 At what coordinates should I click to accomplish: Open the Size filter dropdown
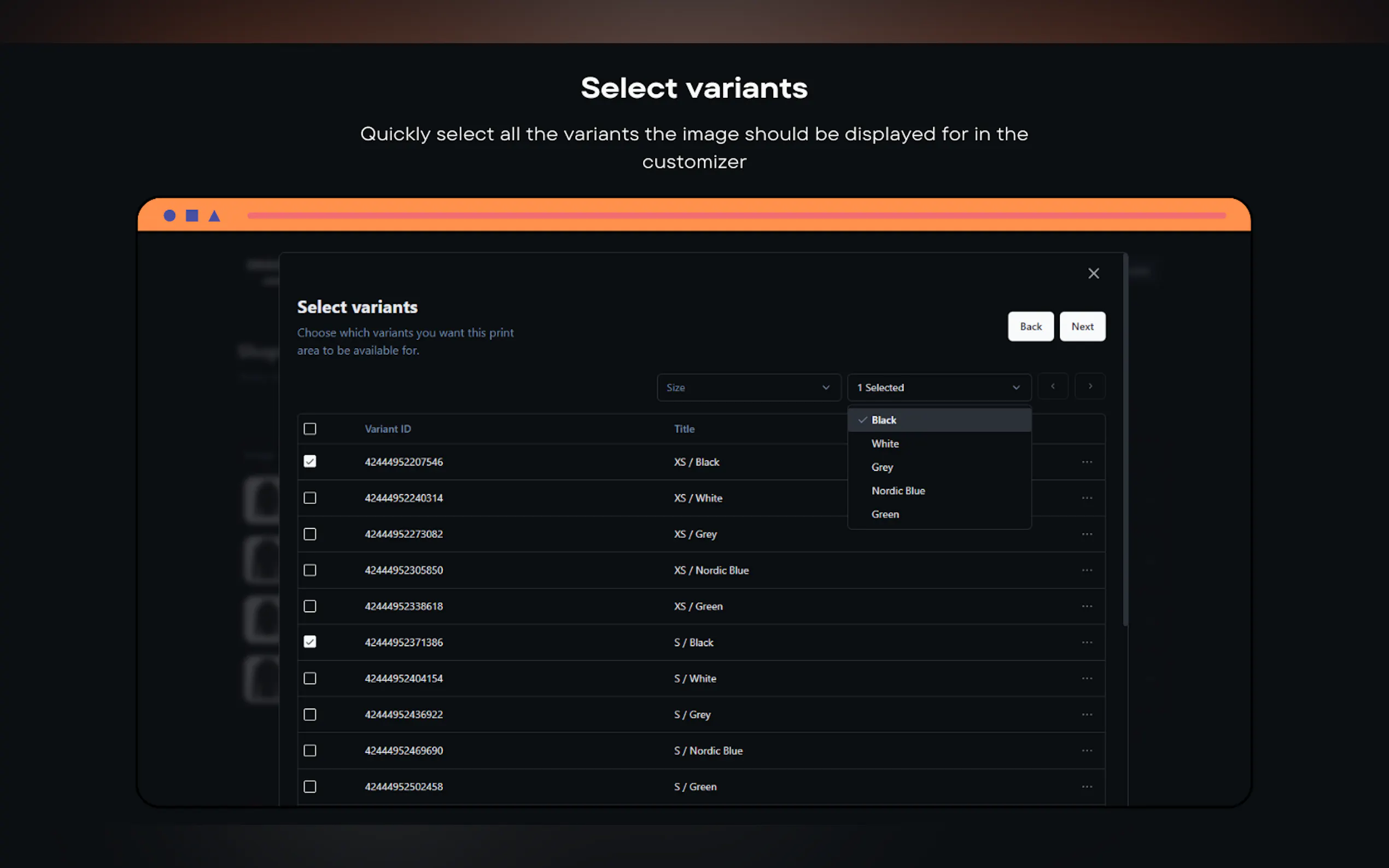tap(748, 388)
